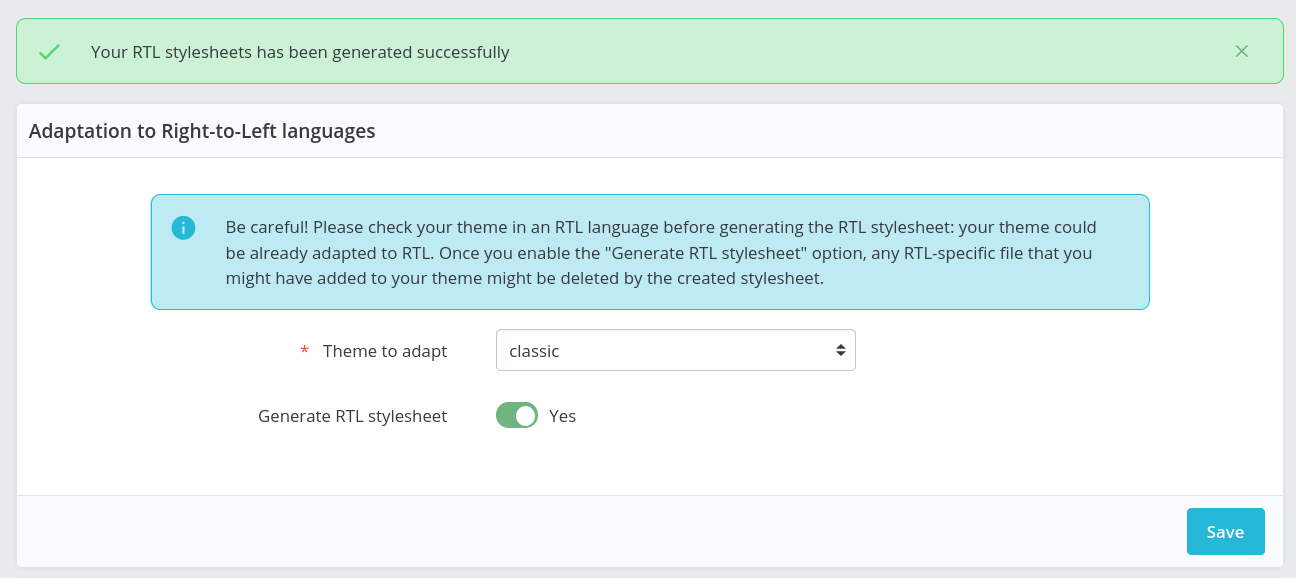Click the Adaptation to Right-to-Left languages header
The height and width of the screenshot is (578, 1296).
202,131
